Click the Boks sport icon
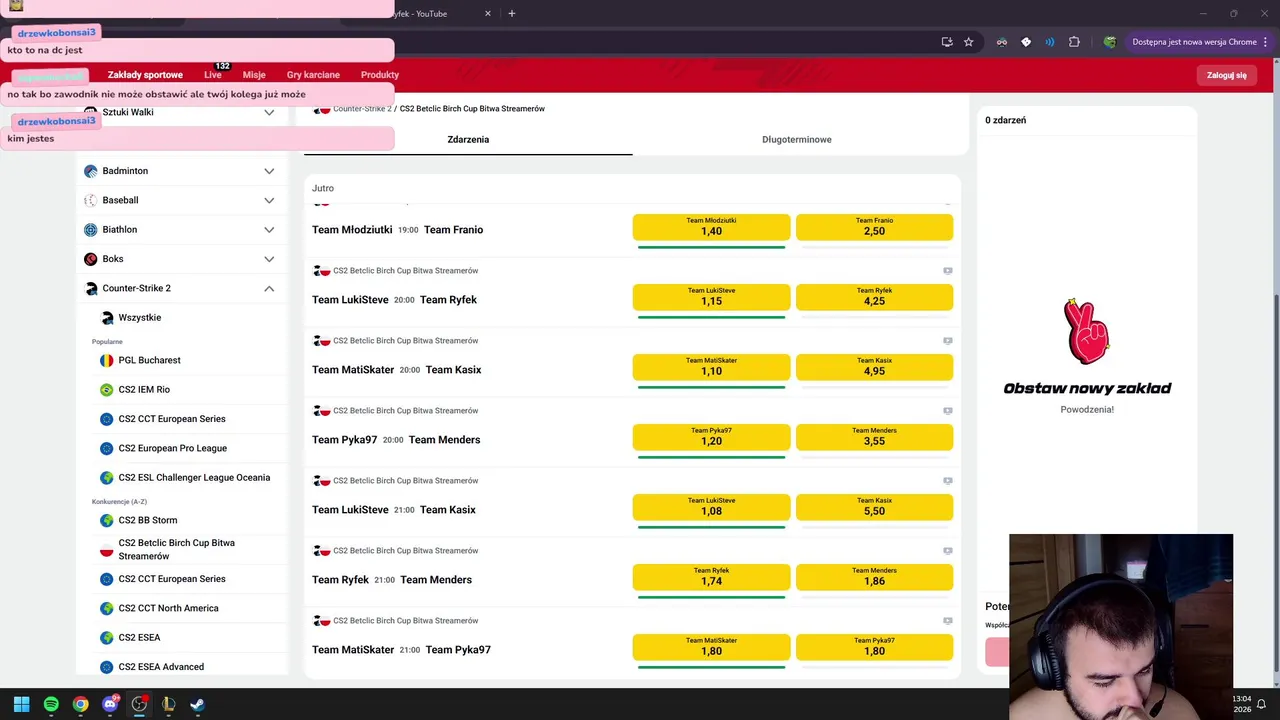This screenshot has width=1280, height=720. click(91, 259)
